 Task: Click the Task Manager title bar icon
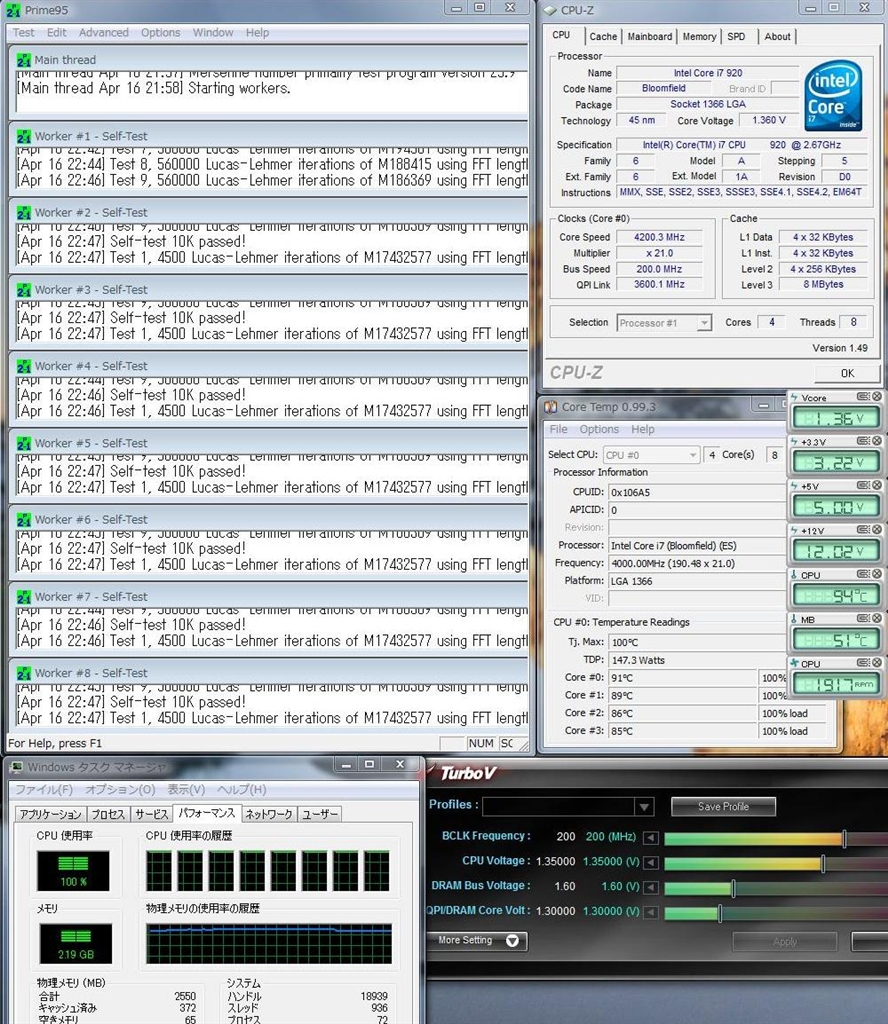[x=16, y=767]
